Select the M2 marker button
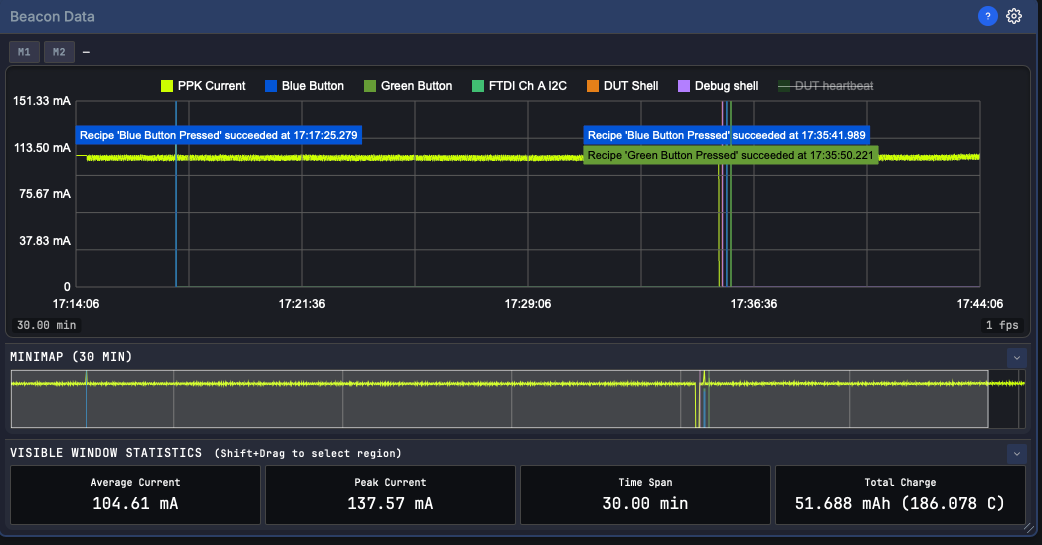Screen dimensions: 1042x545 click(59, 52)
